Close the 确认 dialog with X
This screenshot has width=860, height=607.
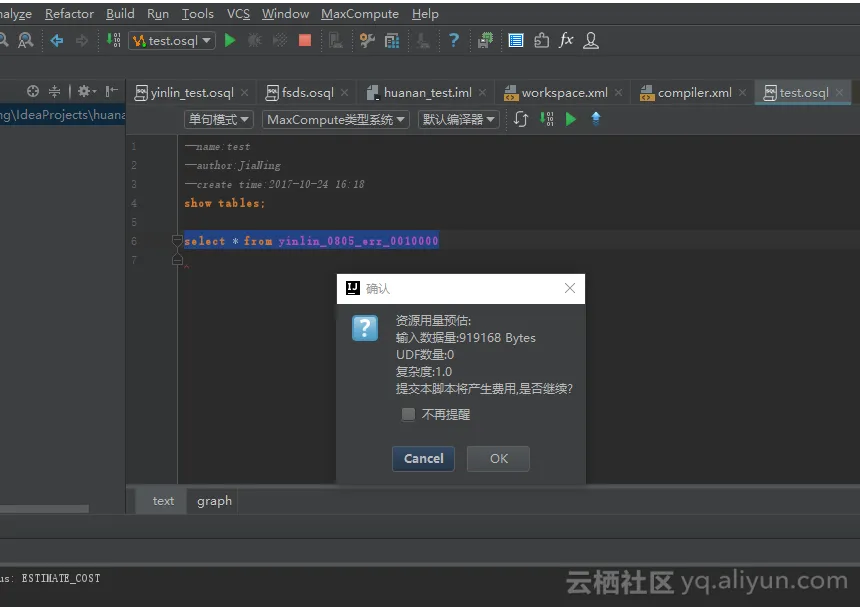570,288
